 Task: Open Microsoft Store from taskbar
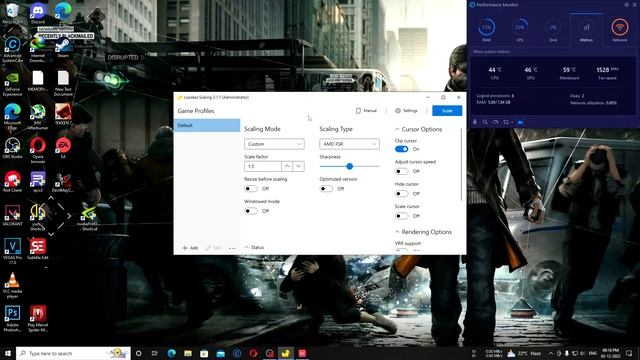pyautogui.click(x=204, y=353)
